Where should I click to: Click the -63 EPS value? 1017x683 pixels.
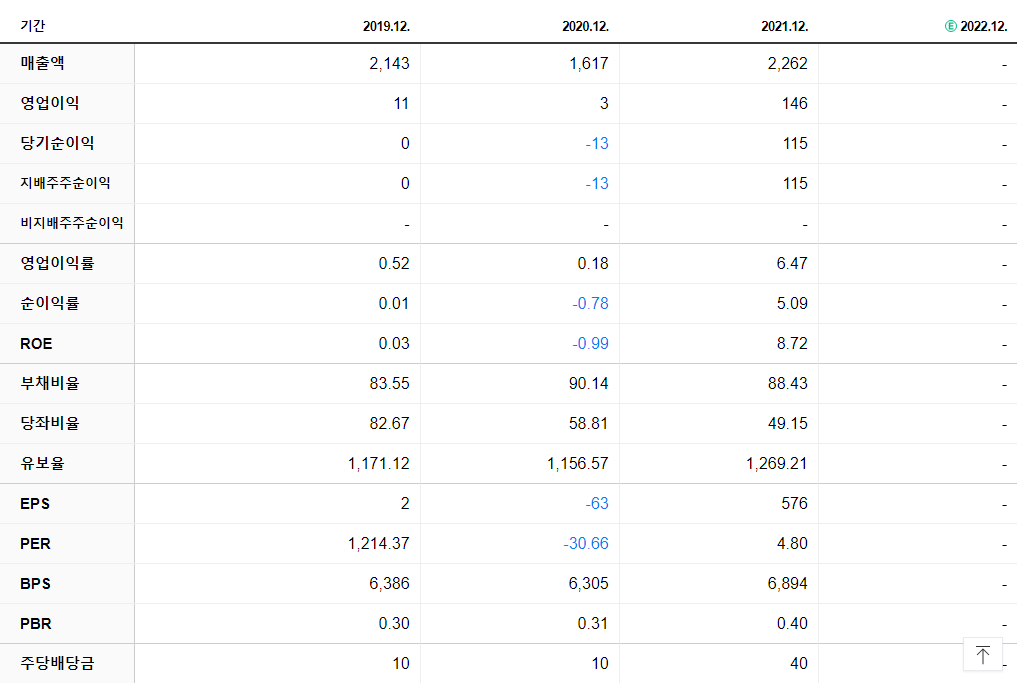point(597,504)
